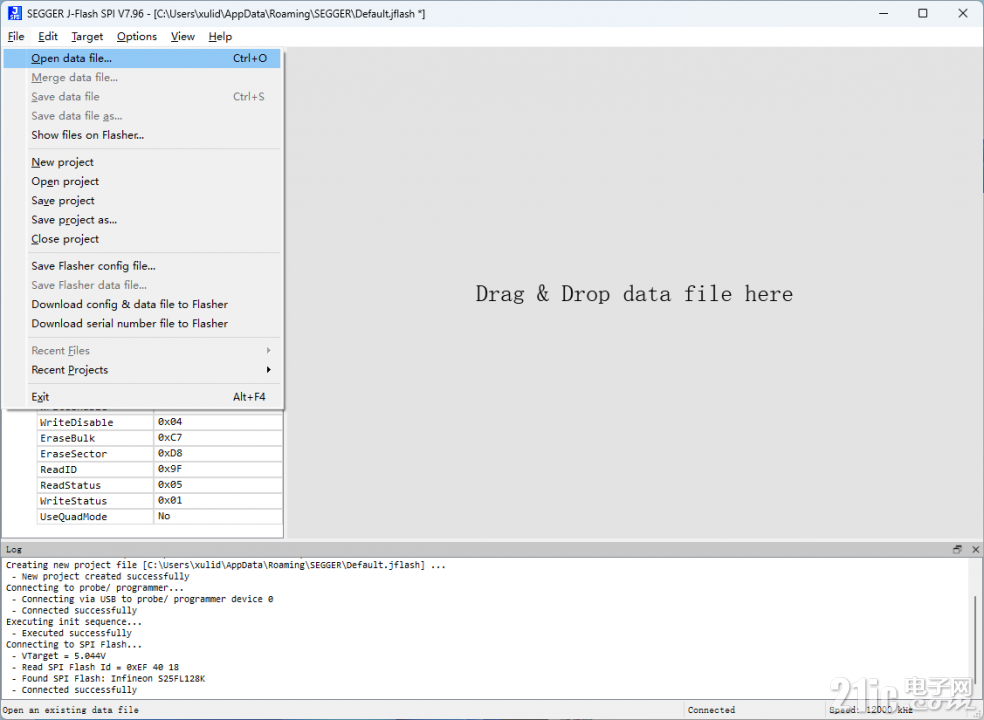
Task: Open the Edit menu
Action: 48,36
